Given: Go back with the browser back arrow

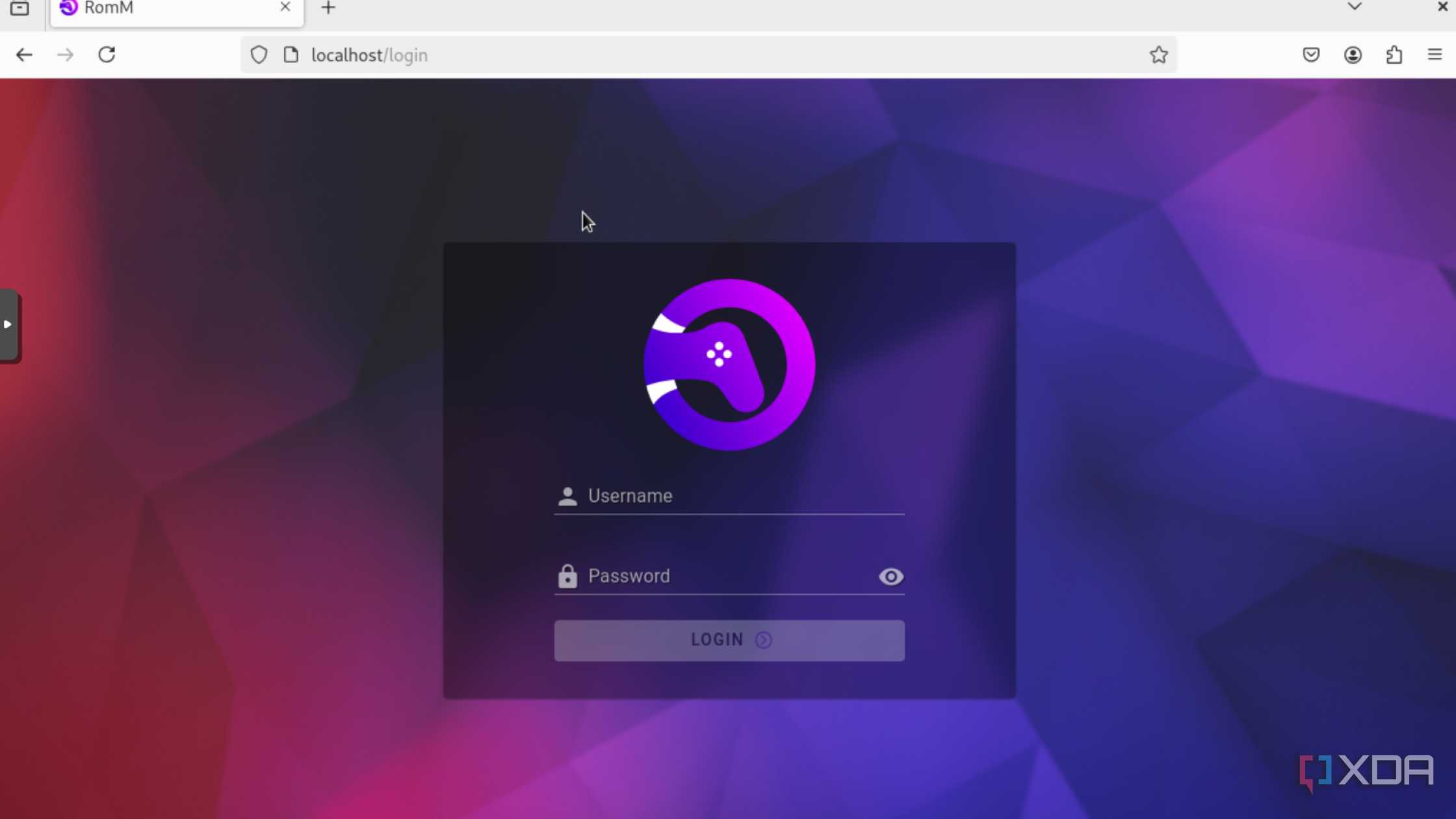Looking at the screenshot, I should point(24,55).
